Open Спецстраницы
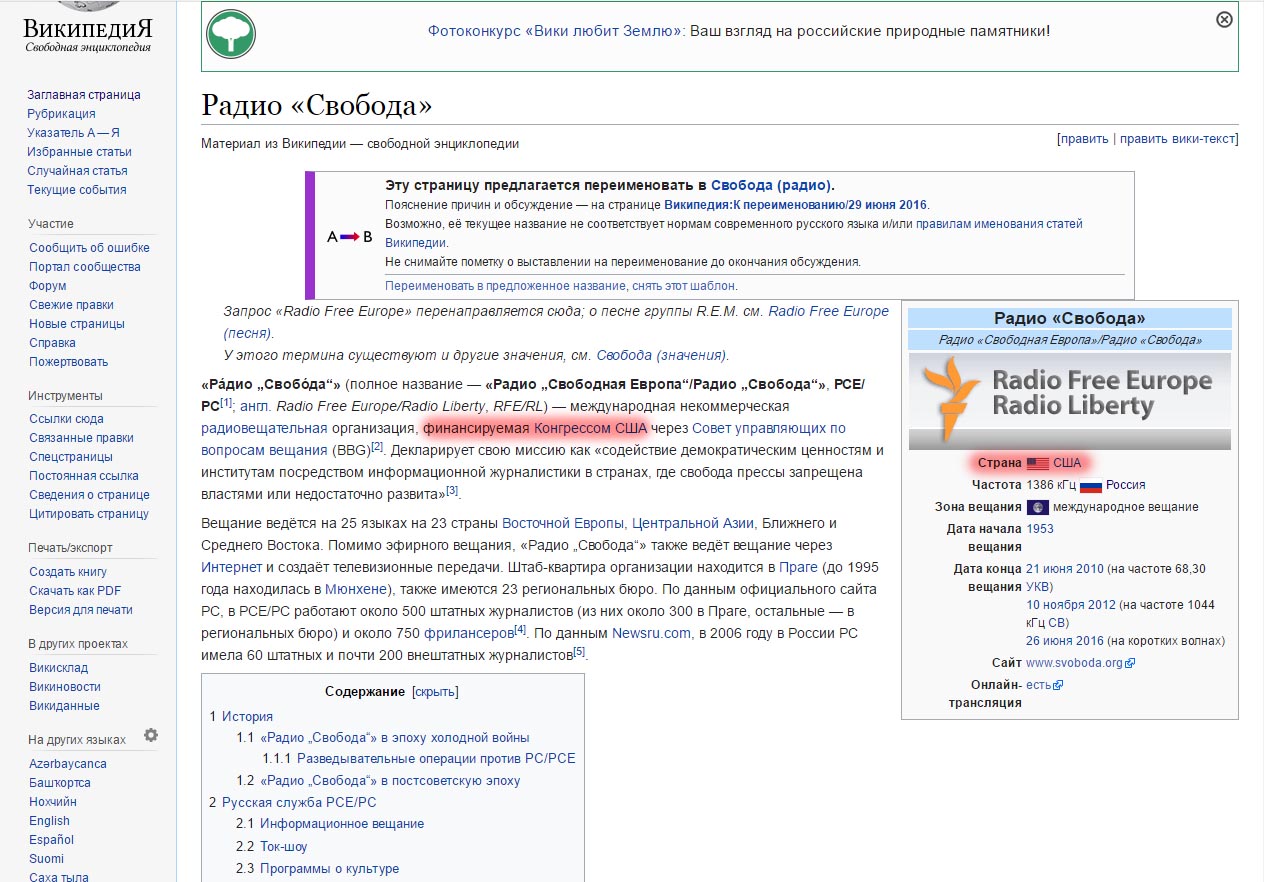This screenshot has width=1264, height=882. 70,457
